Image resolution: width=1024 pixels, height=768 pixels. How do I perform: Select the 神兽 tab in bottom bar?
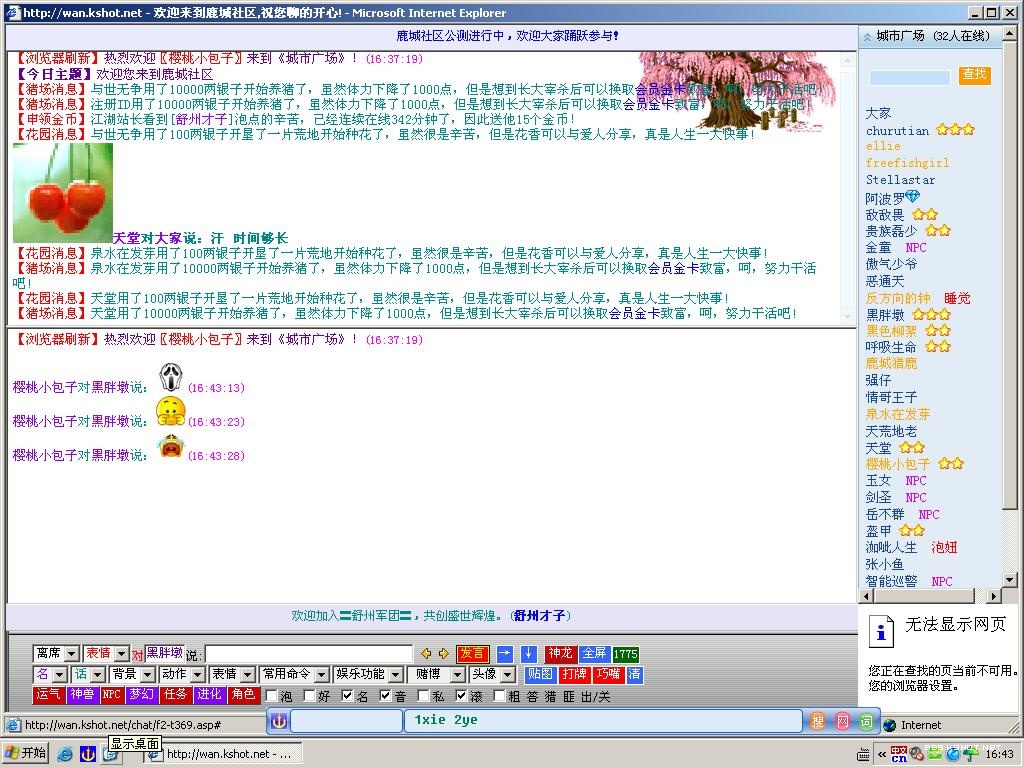pyautogui.click(x=81, y=694)
